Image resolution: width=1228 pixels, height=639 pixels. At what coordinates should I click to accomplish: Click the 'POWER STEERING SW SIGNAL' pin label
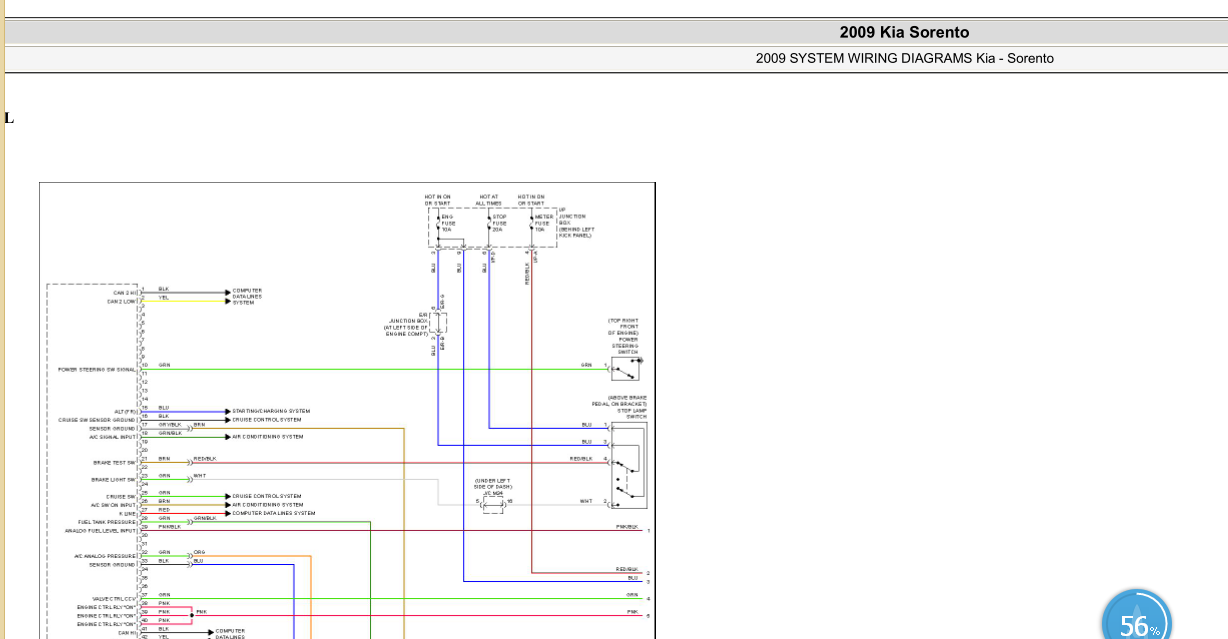pyautogui.click(x=97, y=369)
